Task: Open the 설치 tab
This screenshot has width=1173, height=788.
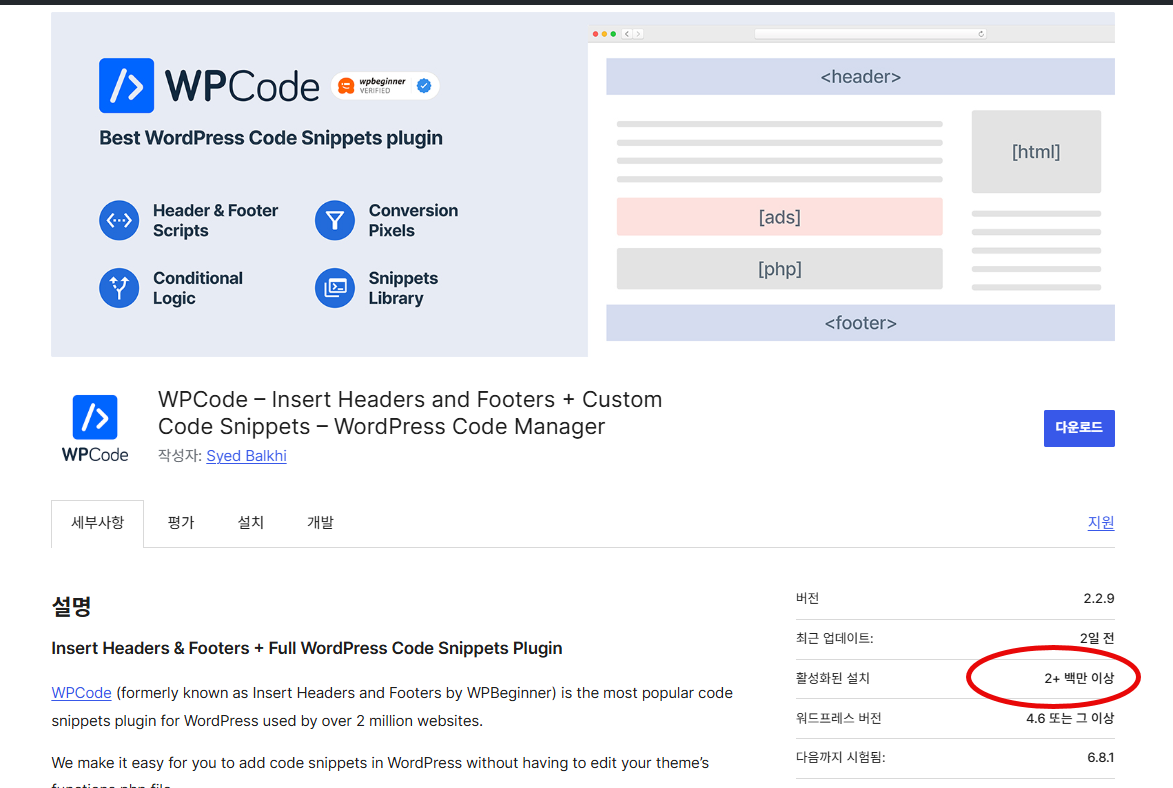Action: pyautogui.click(x=250, y=522)
